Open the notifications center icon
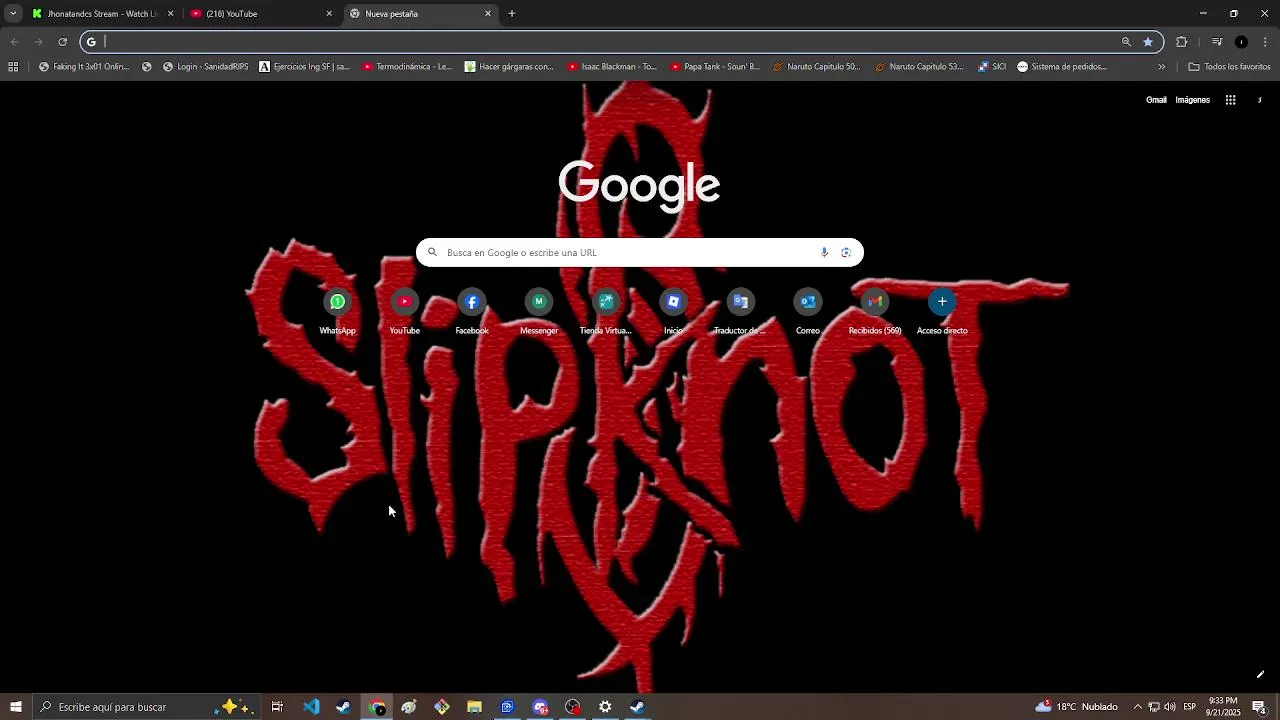This screenshot has width=1280, height=720. [x=1259, y=707]
